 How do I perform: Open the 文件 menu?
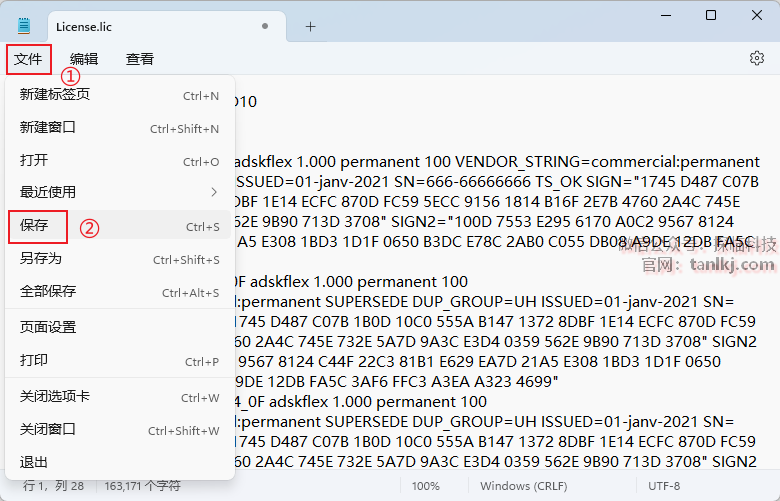[28, 59]
